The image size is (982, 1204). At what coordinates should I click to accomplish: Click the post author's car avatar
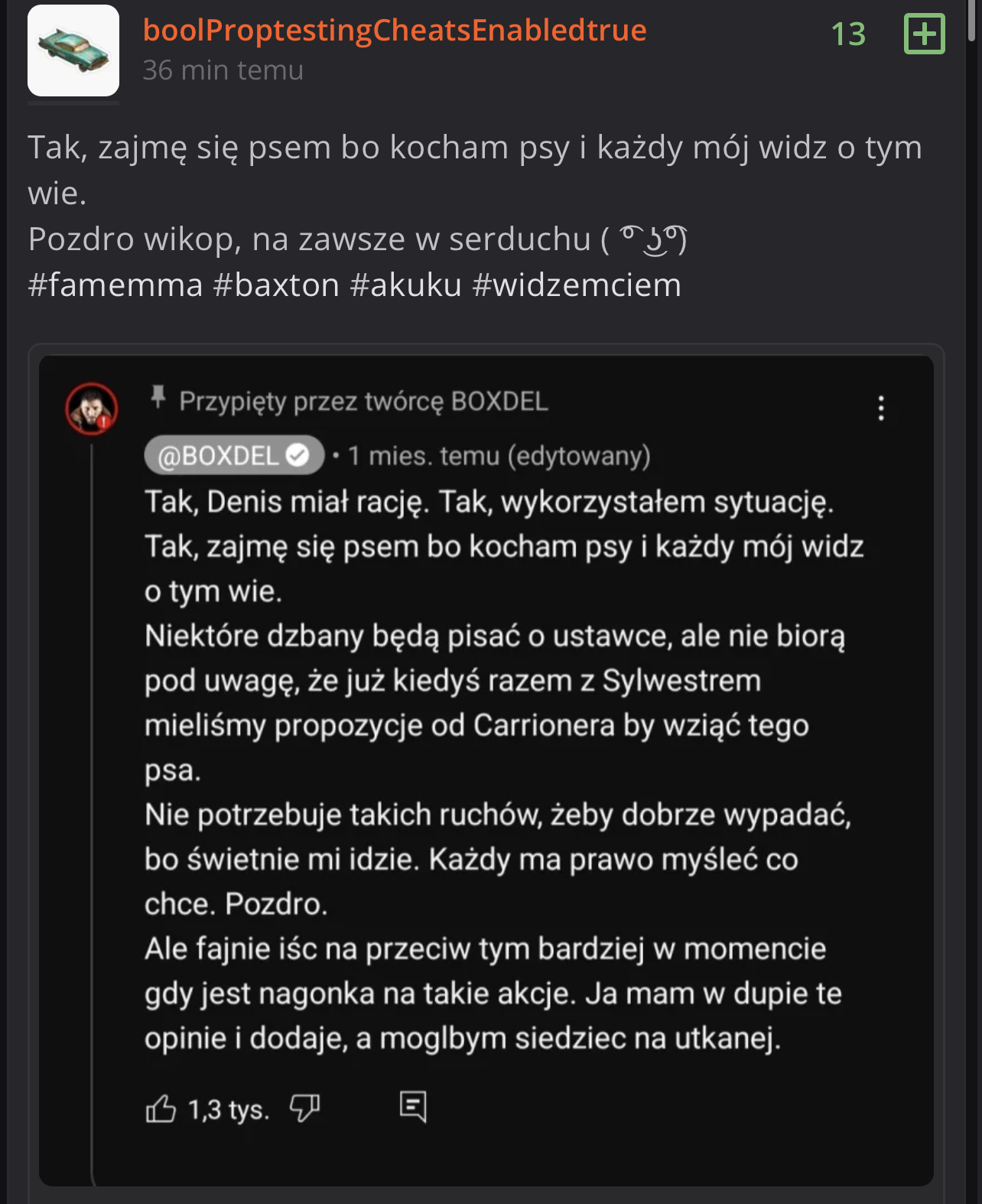click(x=73, y=50)
